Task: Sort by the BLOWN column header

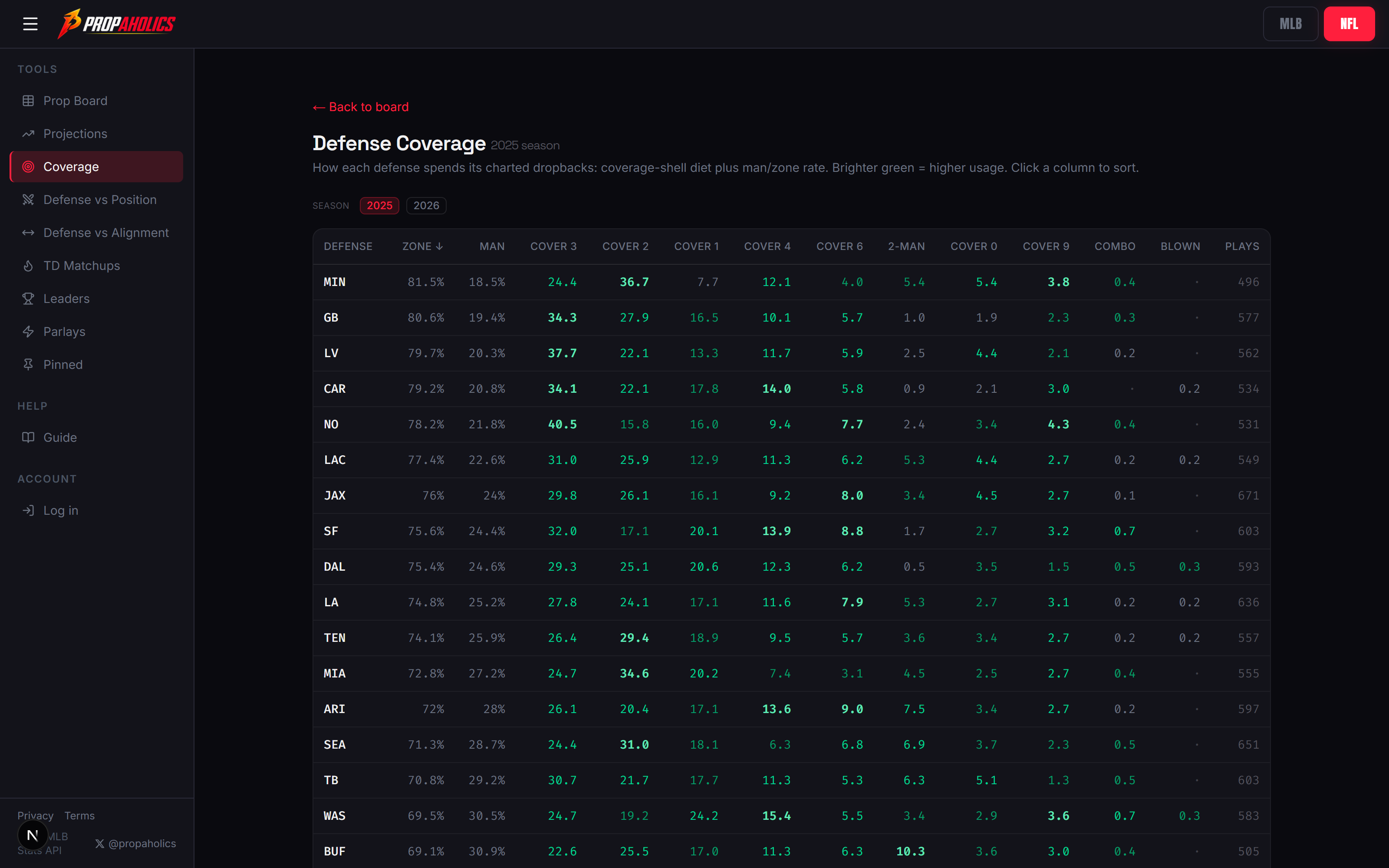Action: pos(1180,246)
